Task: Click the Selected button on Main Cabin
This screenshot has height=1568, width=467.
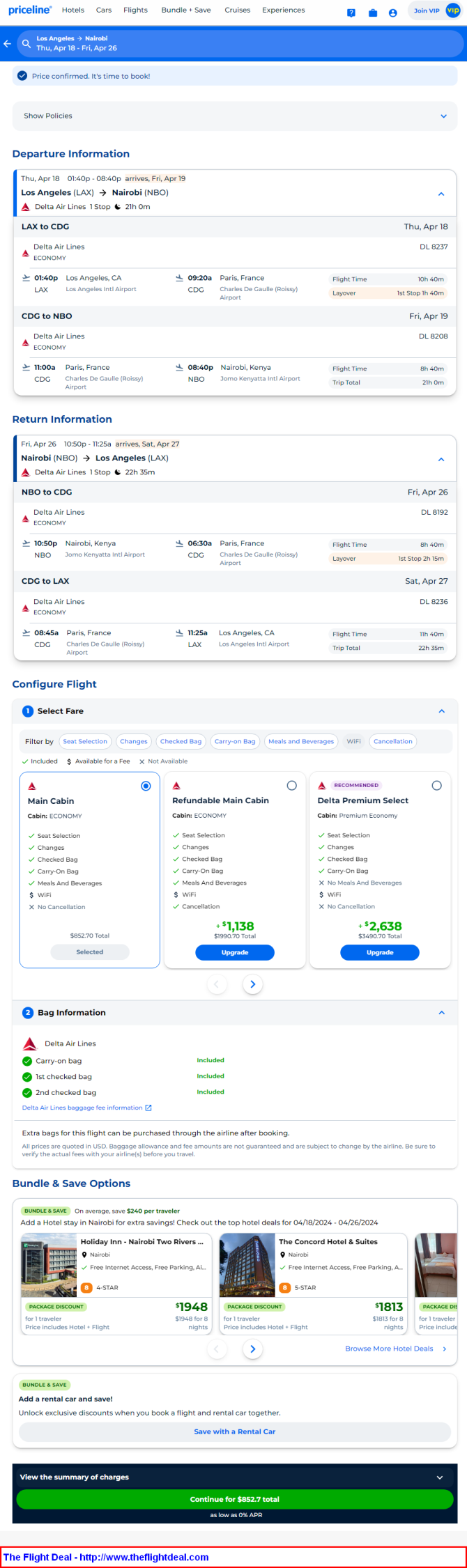Action: (x=90, y=952)
